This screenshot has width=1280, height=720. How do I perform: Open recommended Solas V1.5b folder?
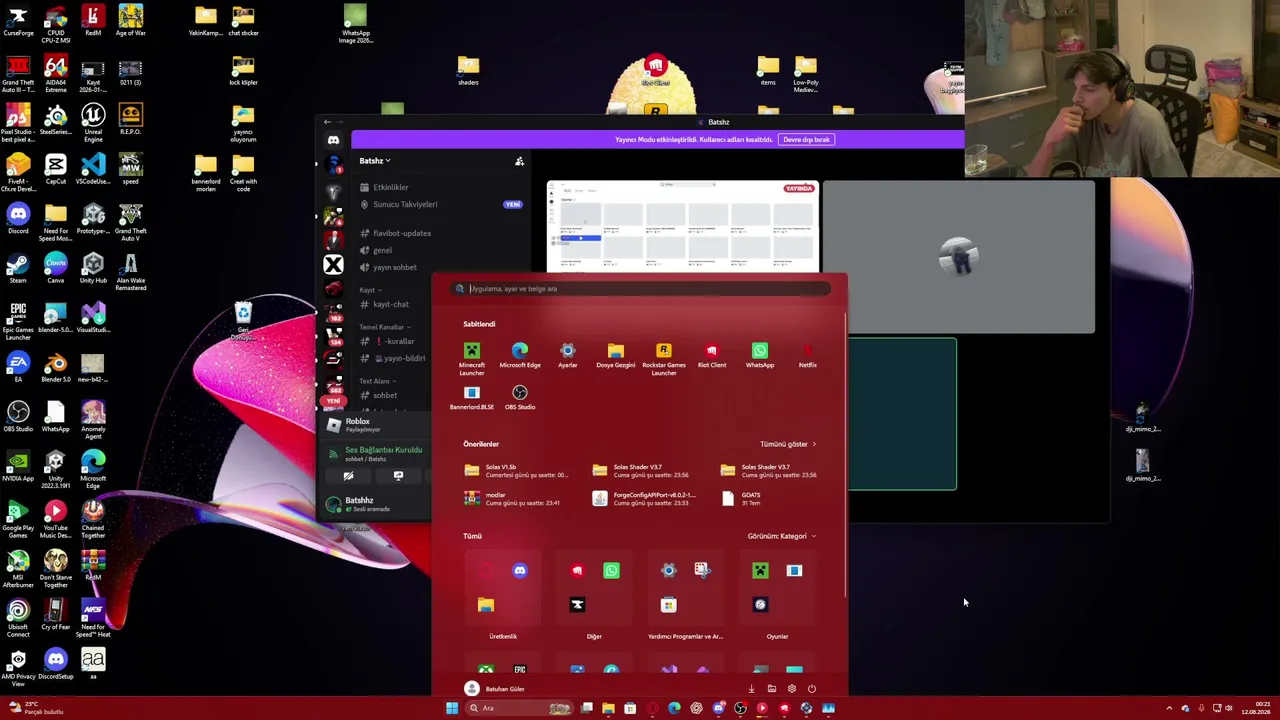pos(516,471)
